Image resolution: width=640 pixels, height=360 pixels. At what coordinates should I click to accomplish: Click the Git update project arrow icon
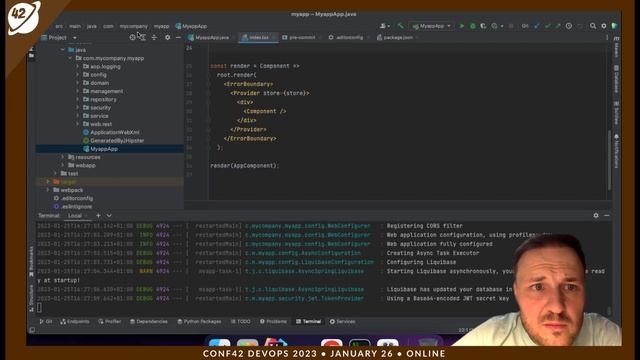[537, 26]
